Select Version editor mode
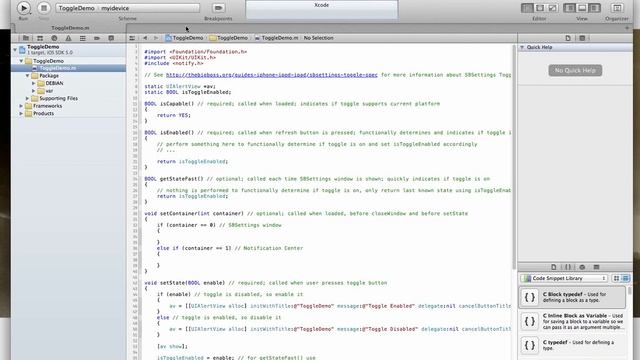This screenshot has width=640, height=360. pyautogui.click(x=552, y=8)
